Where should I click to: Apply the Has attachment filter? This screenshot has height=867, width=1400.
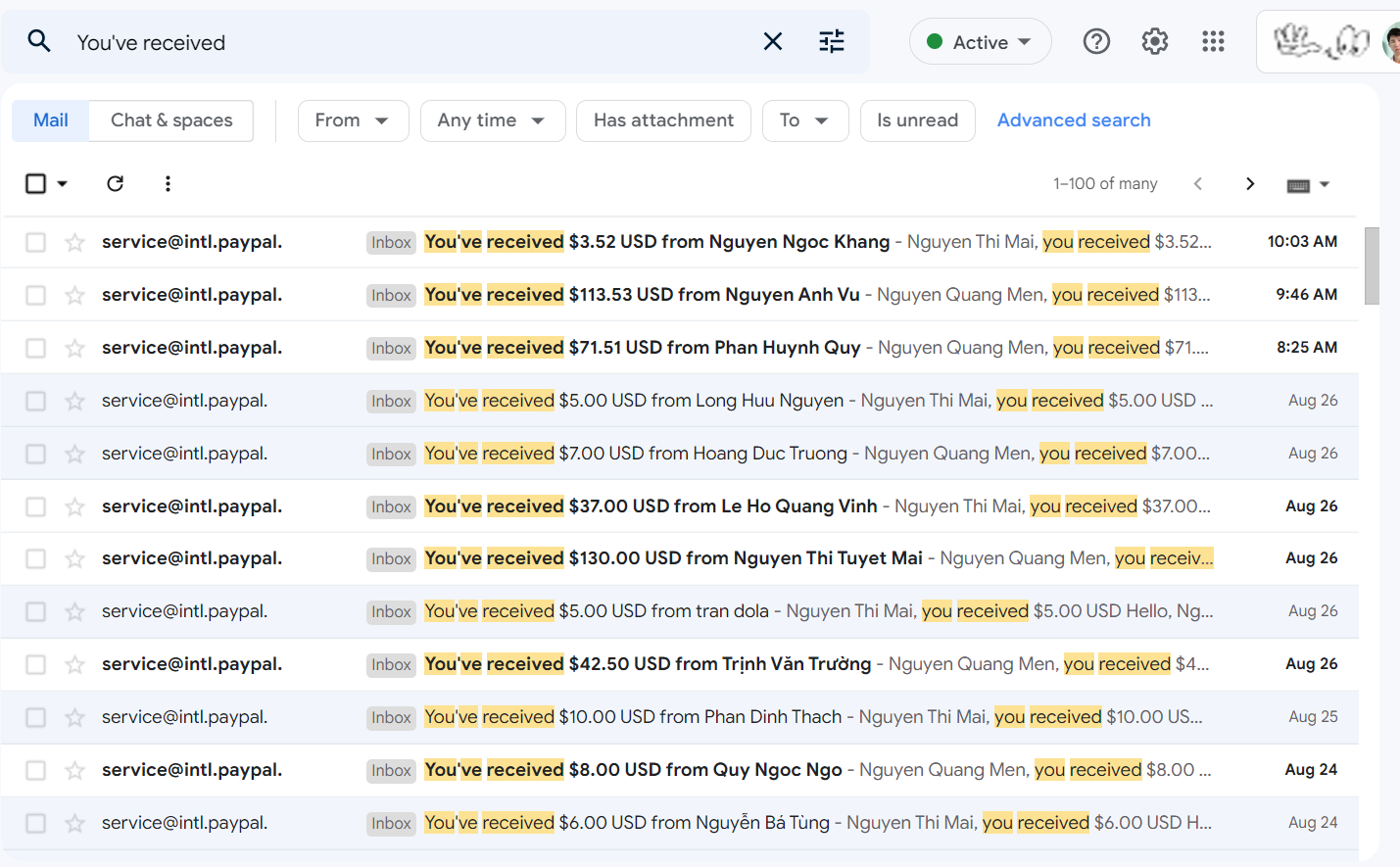[663, 120]
